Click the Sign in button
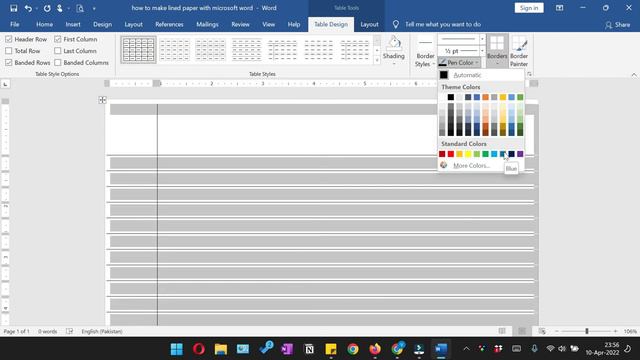The image size is (640, 360). [529, 8]
